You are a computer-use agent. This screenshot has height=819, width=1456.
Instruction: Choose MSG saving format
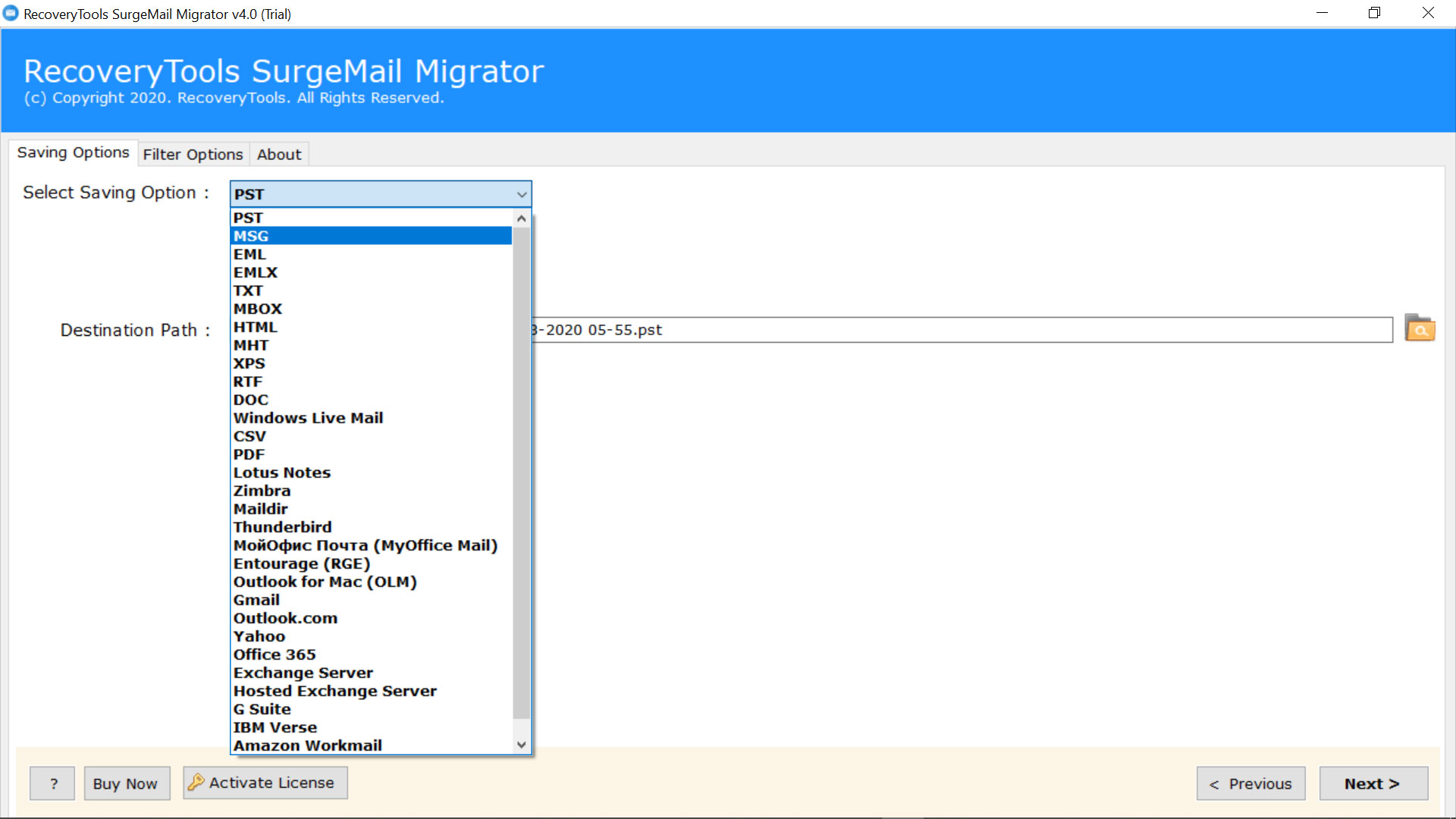(372, 236)
